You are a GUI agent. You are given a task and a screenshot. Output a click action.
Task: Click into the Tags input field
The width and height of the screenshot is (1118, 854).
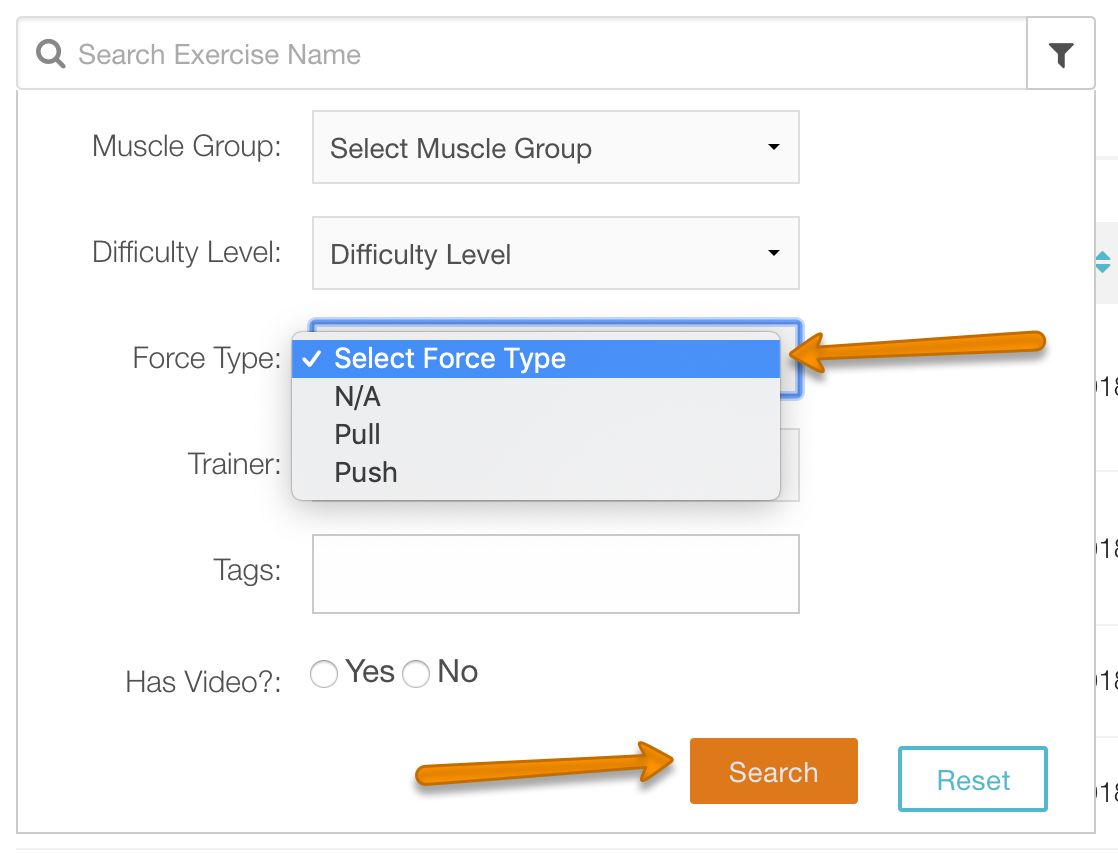coord(555,574)
